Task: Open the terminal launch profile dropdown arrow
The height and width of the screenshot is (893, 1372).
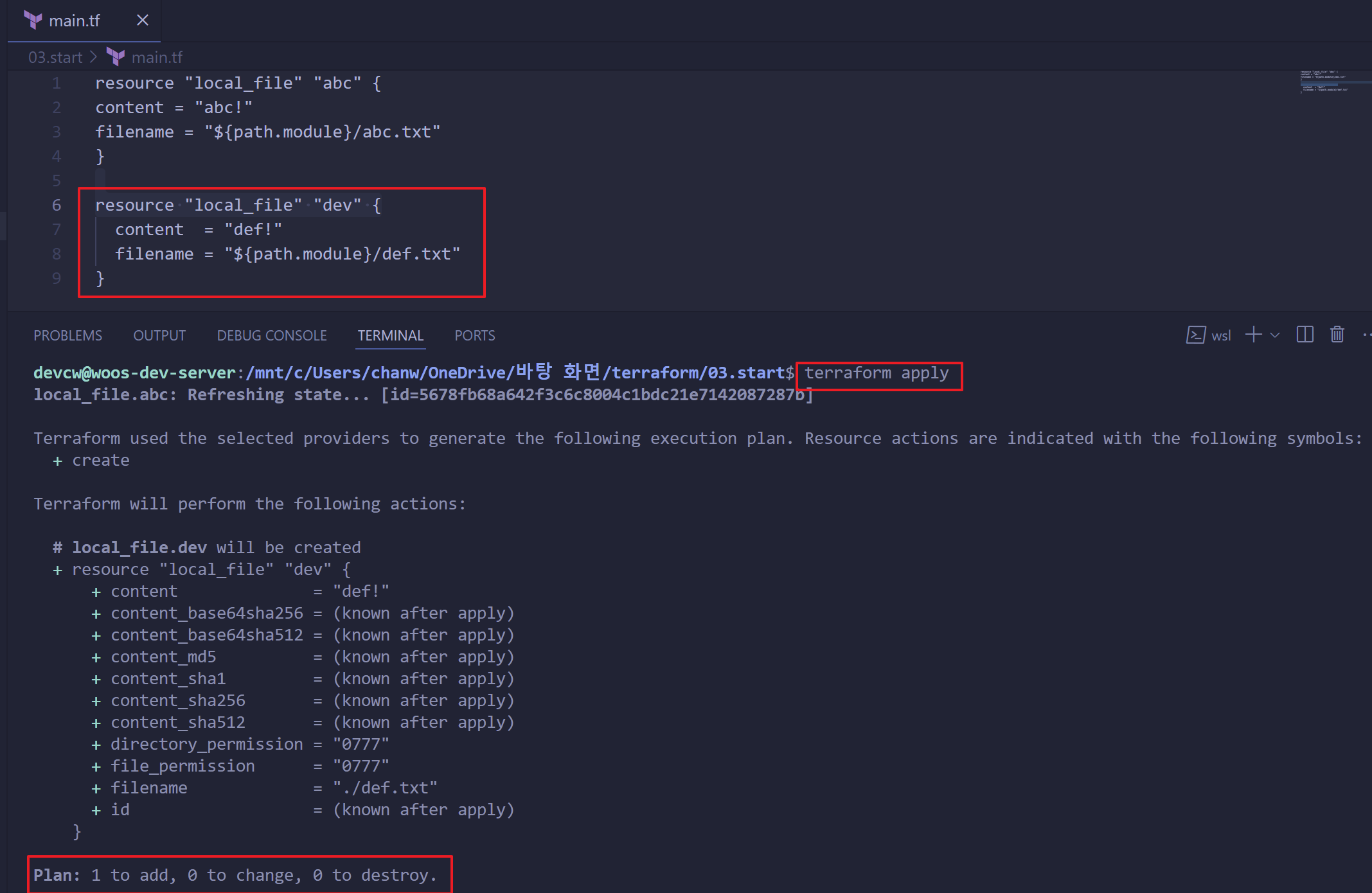Action: 1276,335
